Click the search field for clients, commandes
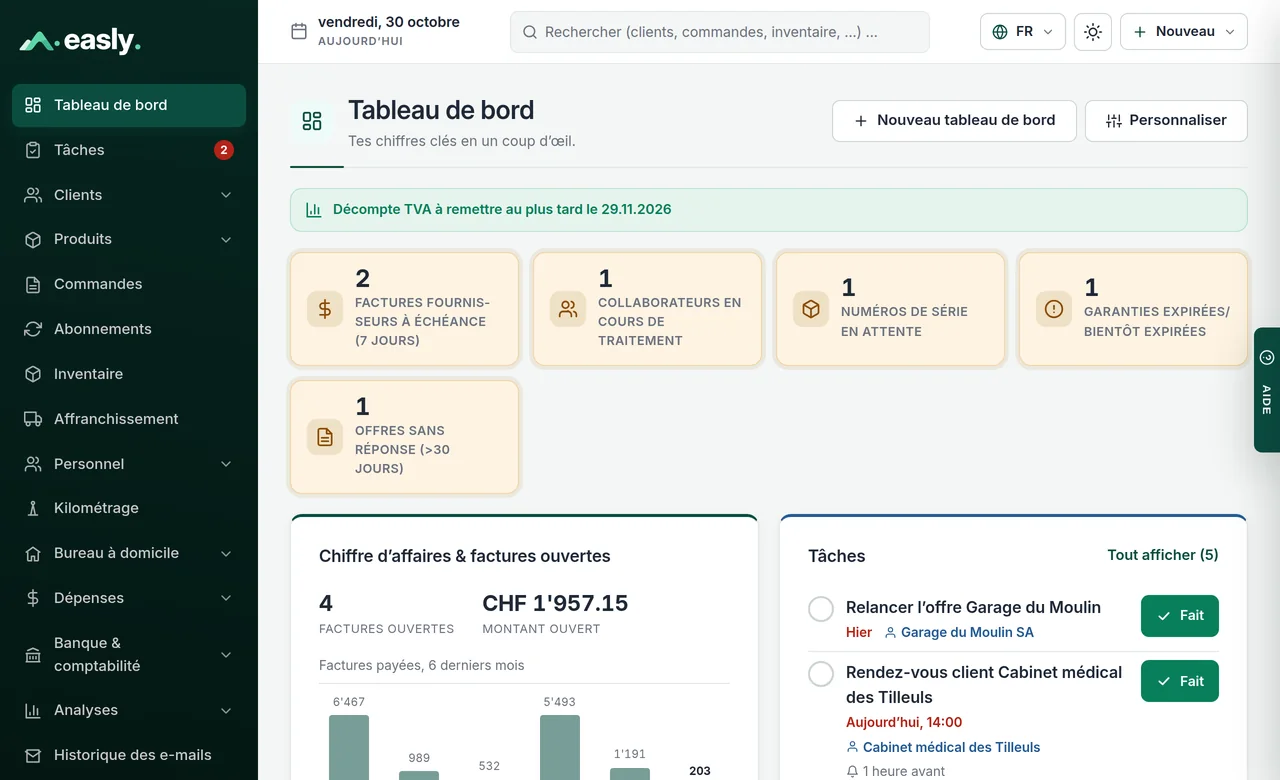This screenshot has width=1280, height=780. tap(720, 32)
